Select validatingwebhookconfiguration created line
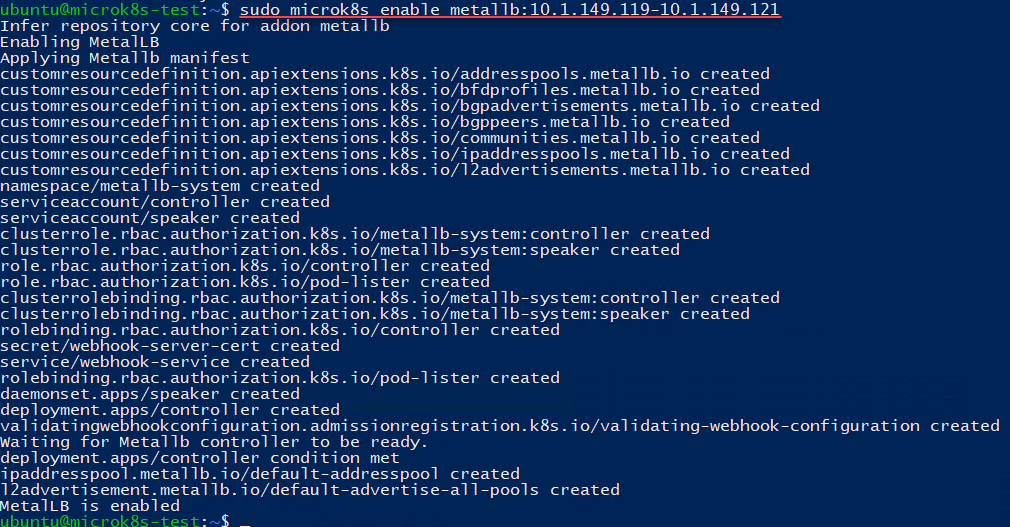Viewport: 1010px width, 527px height. pyautogui.click(x=500, y=426)
